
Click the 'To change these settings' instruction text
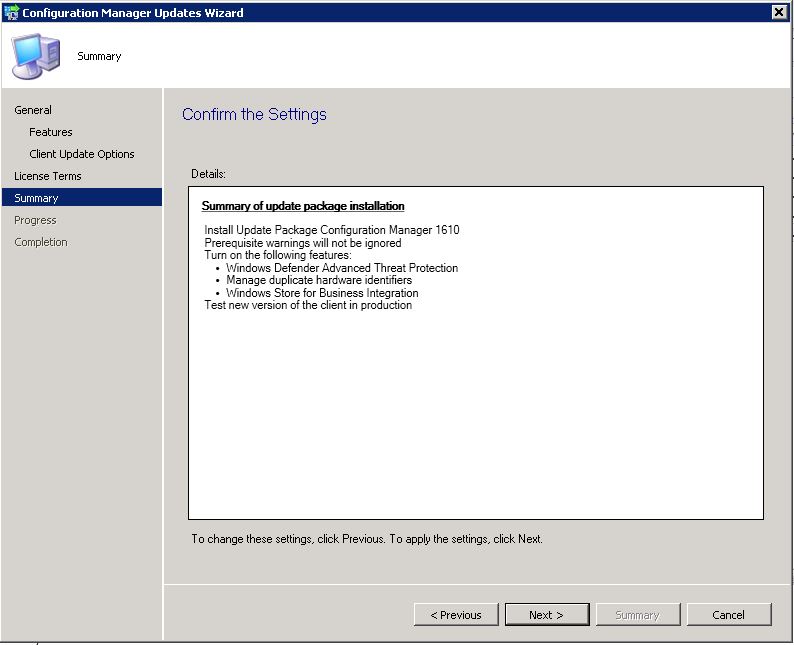click(367, 539)
